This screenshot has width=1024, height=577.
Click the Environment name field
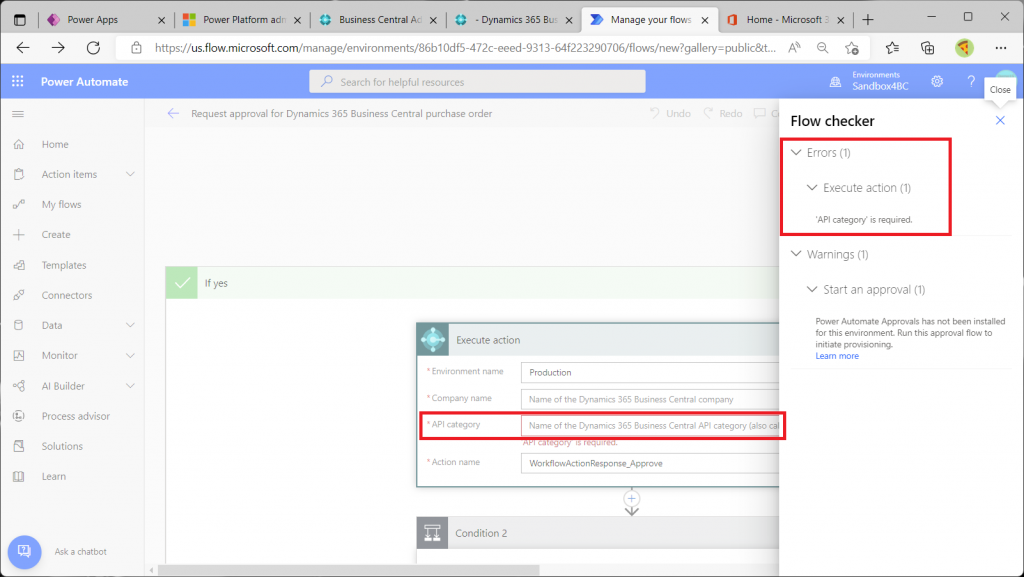(x=650, y=372)
